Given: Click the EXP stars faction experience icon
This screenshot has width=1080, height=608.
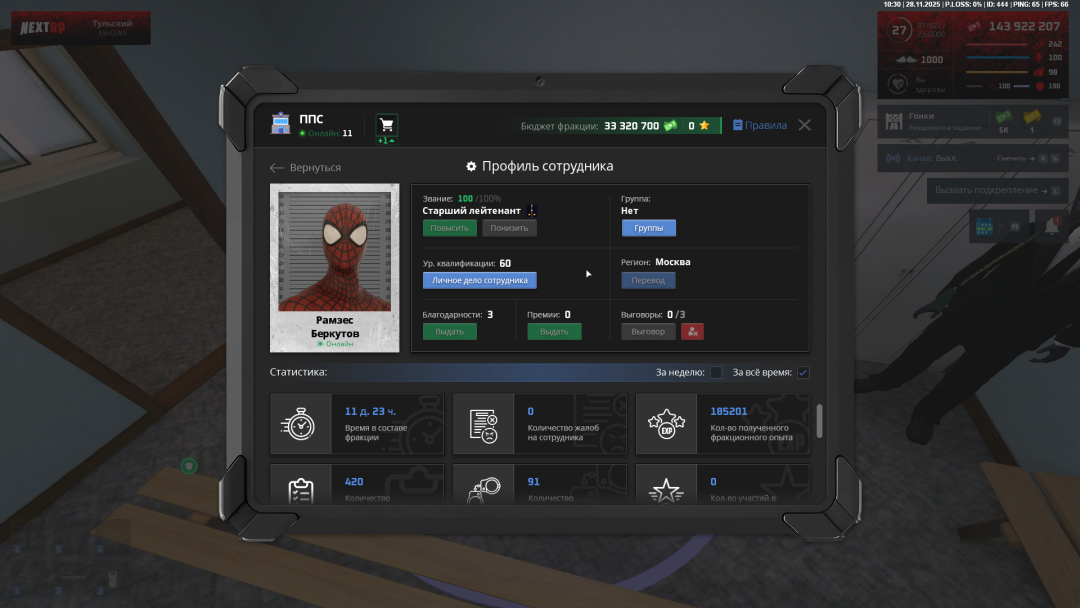Looking at the screenshot, I should tap(665, 424).
